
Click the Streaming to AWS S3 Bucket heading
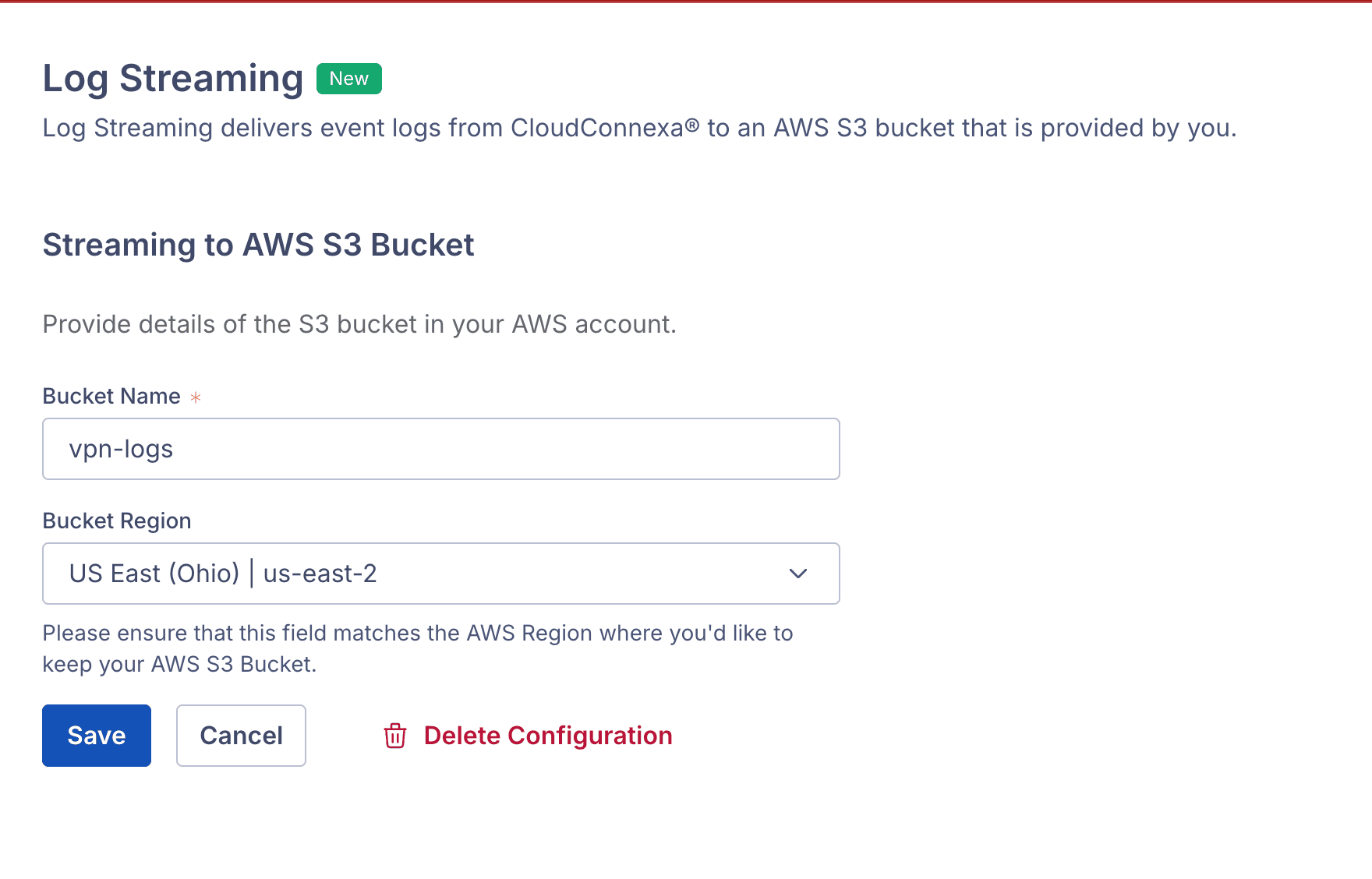click(x=258, y=245)
